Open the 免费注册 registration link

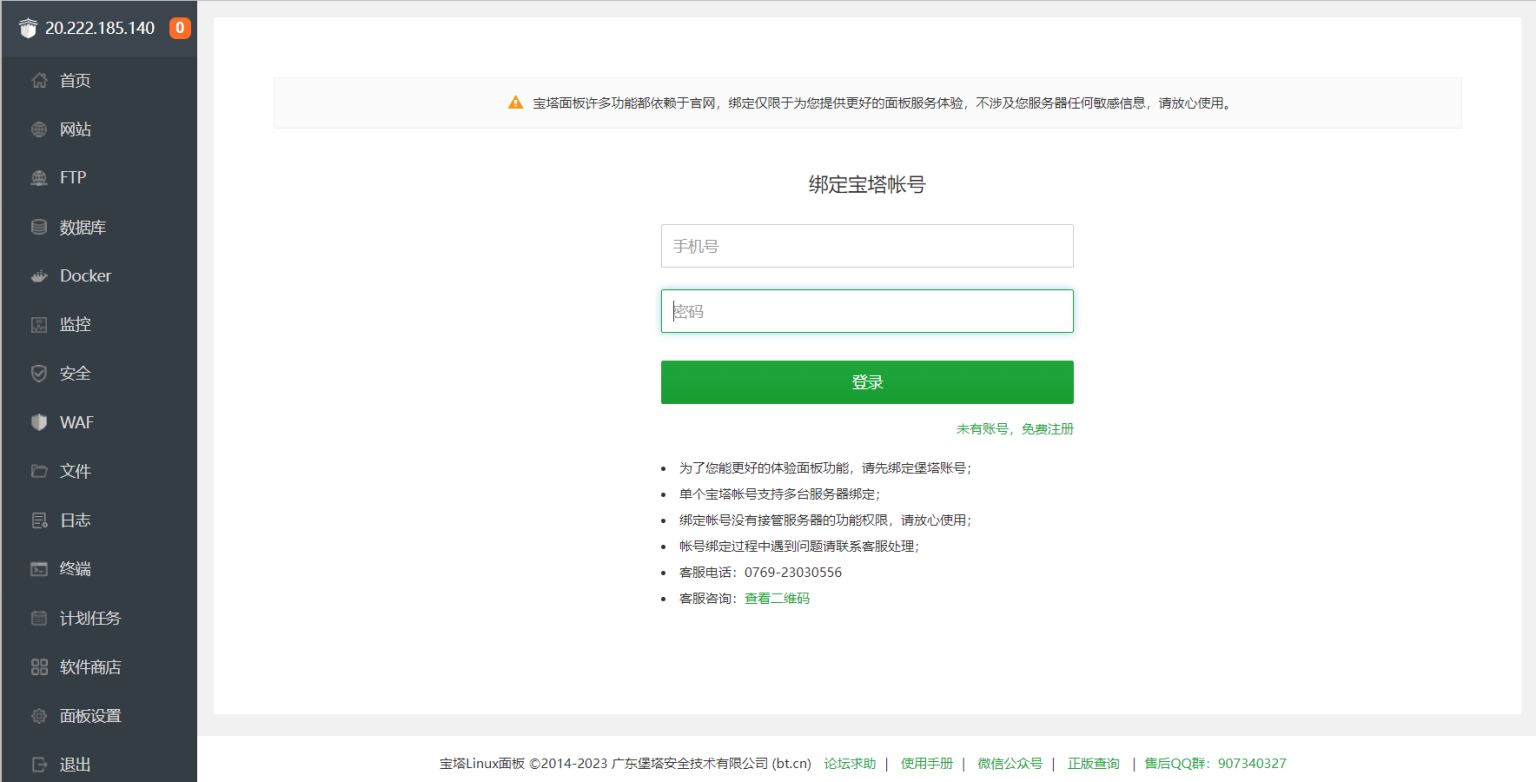[x=1043, y=428]
